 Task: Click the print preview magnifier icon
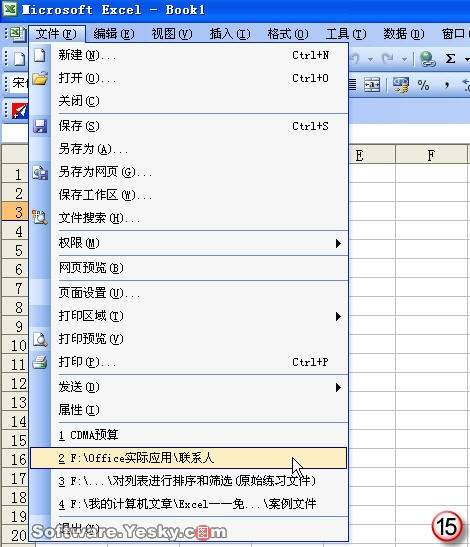pyautogui.click(x=40, y=339)
